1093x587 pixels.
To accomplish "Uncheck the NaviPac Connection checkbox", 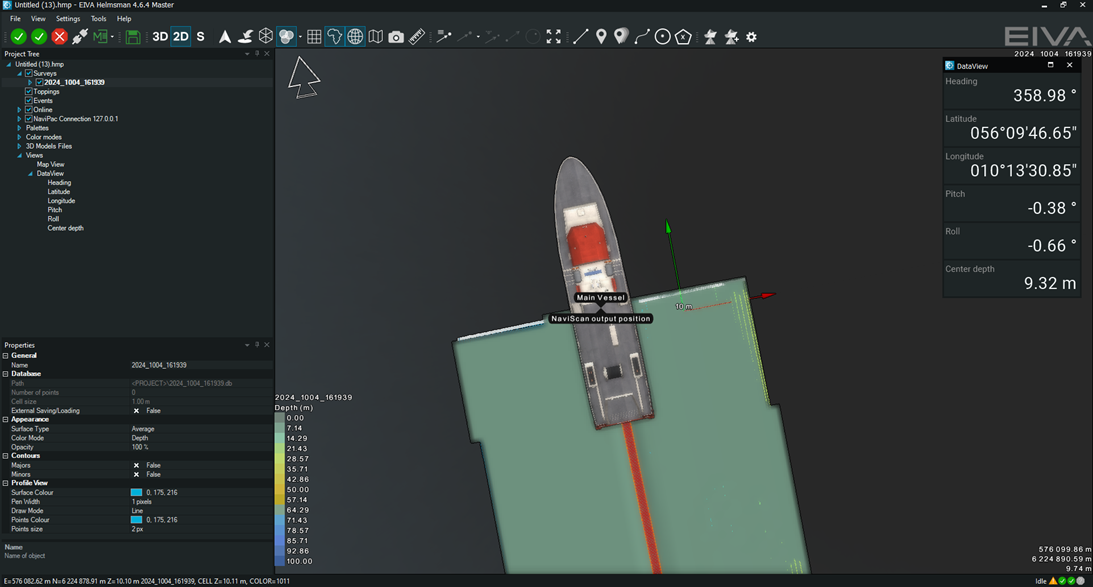I will pyautogui.click(x=29, y=119).
